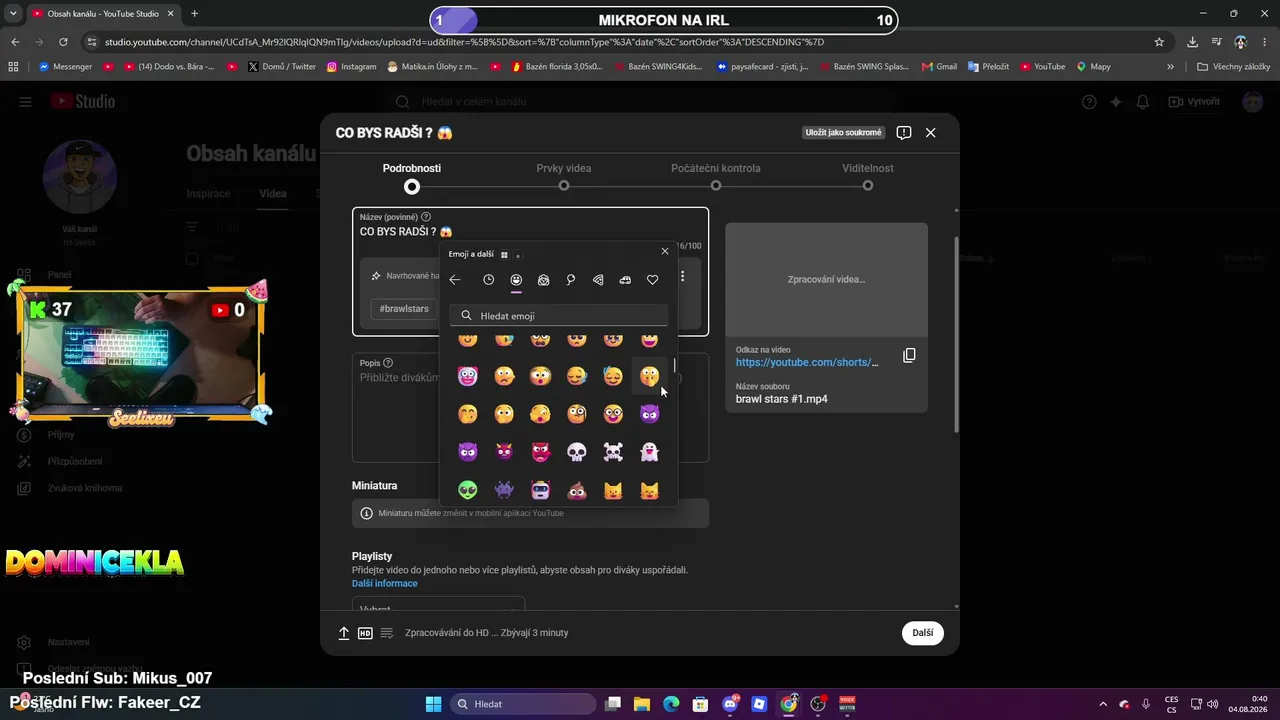Insert the green alien emoji
This screenshot has height=720, width=1280.
tap(467, 490)
